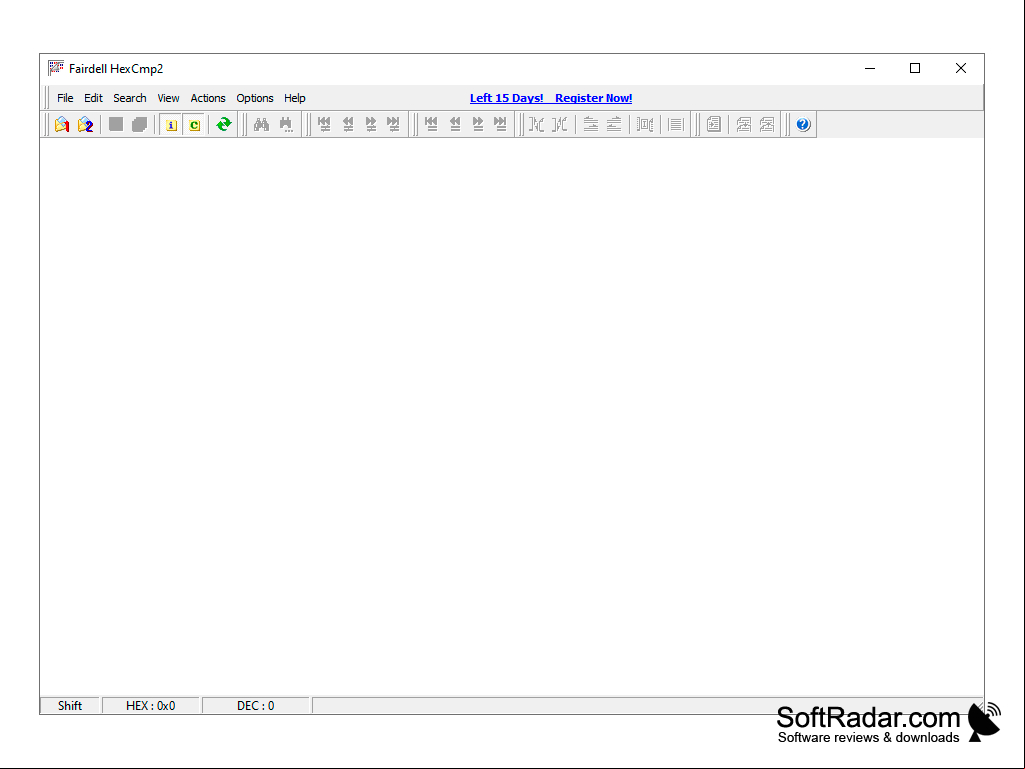
Task: Go to next difference (not-equal forward icon)
Action: (371, 124)
